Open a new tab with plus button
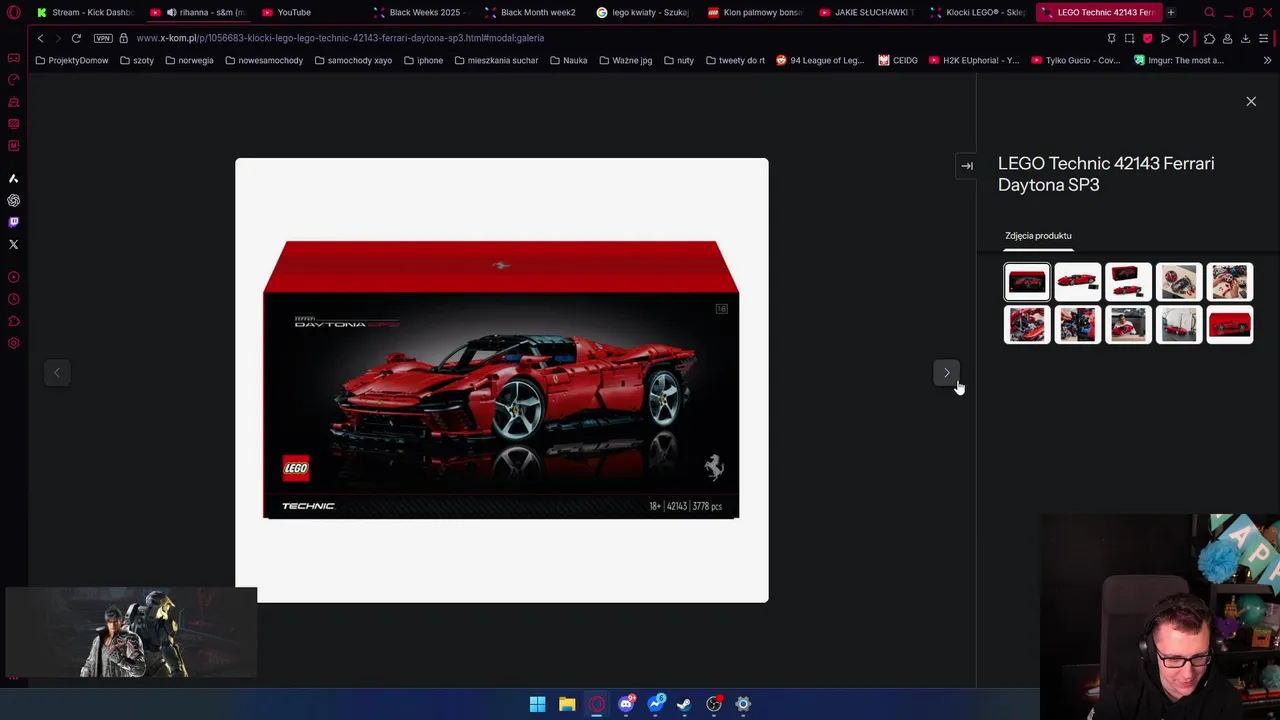 [x=1170, y=12]
